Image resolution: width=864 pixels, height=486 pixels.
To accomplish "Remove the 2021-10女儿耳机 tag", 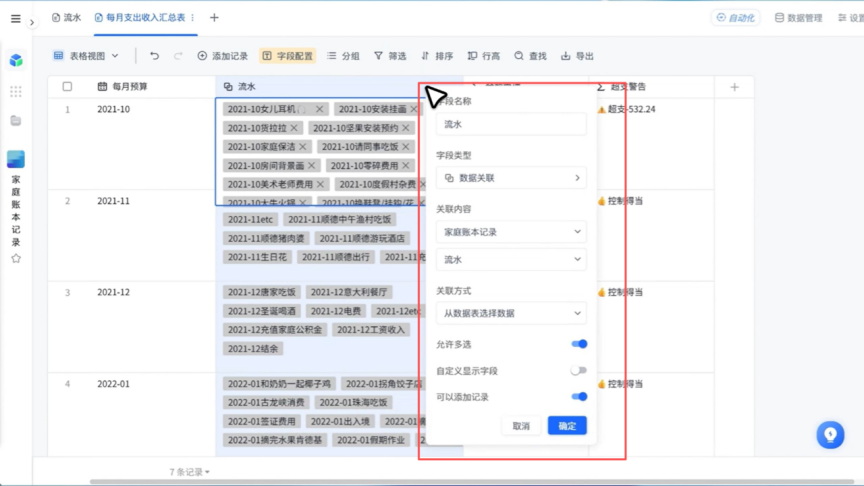I will (320, 109).
